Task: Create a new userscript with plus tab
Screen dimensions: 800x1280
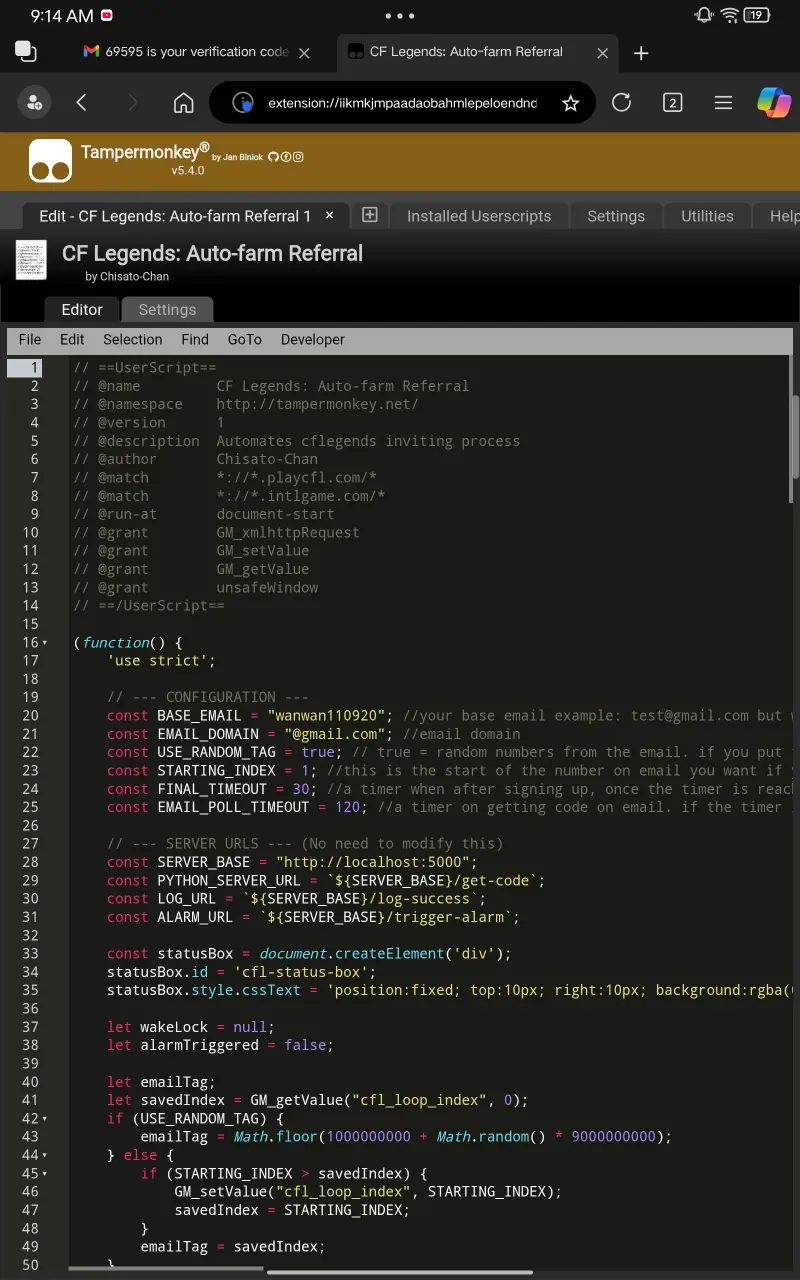Action: (x=369, y=215)
